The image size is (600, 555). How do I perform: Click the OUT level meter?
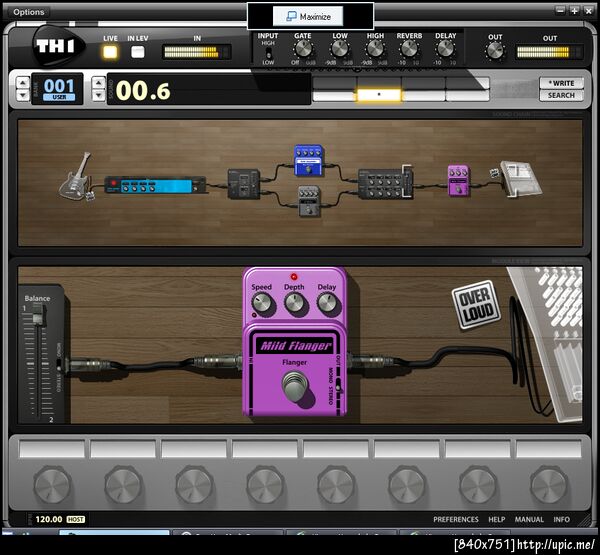(549, 52)
